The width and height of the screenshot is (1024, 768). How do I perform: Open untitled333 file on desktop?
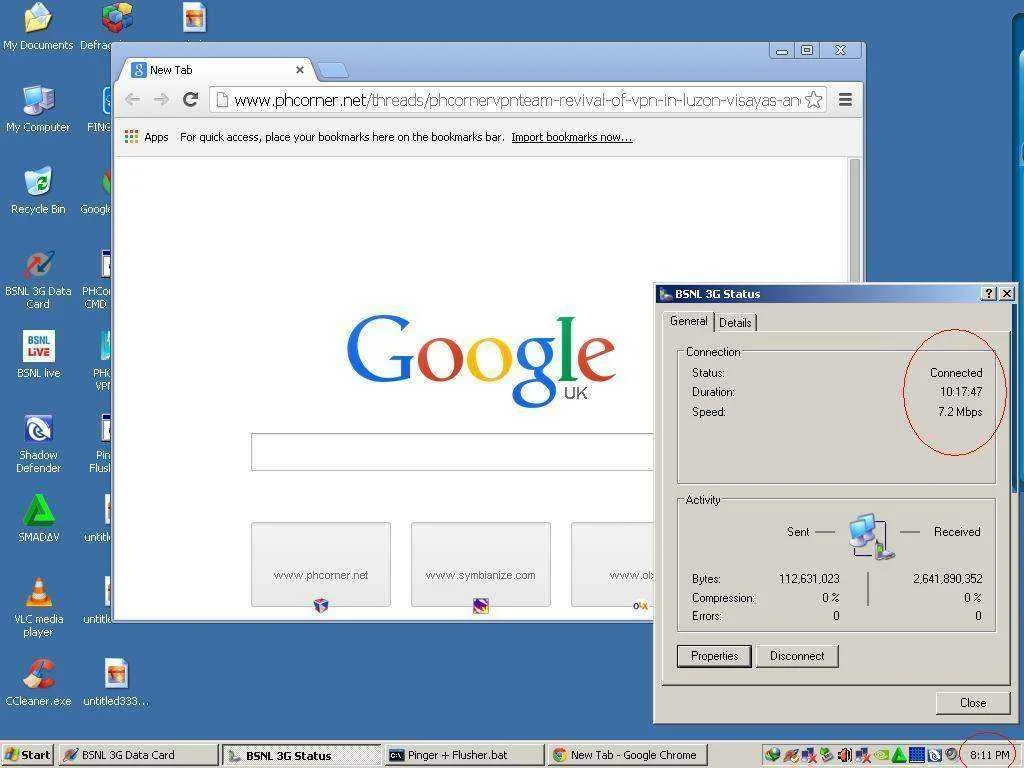[x=116, y=682]
